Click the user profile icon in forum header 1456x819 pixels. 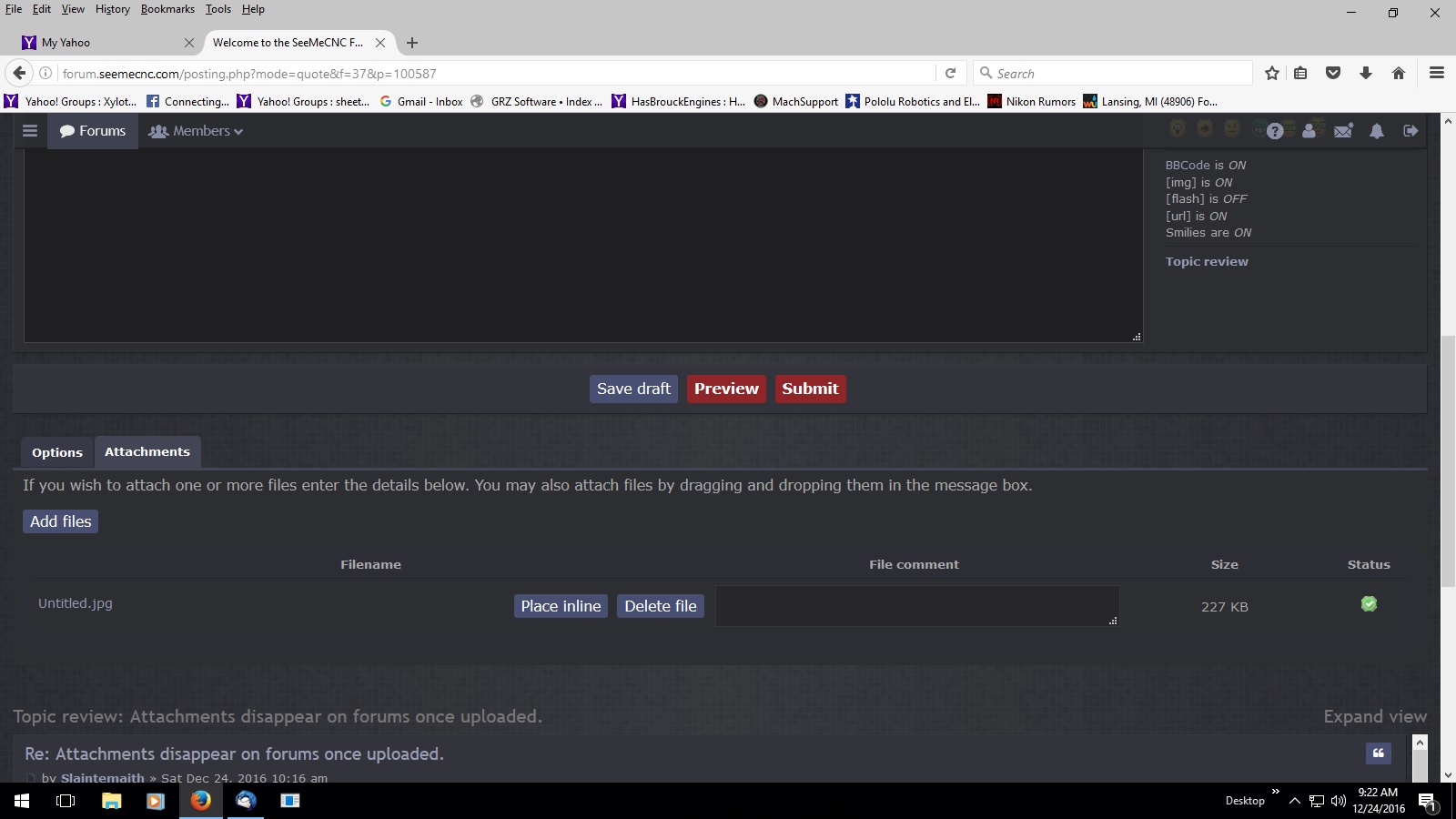coord(1309,131)
